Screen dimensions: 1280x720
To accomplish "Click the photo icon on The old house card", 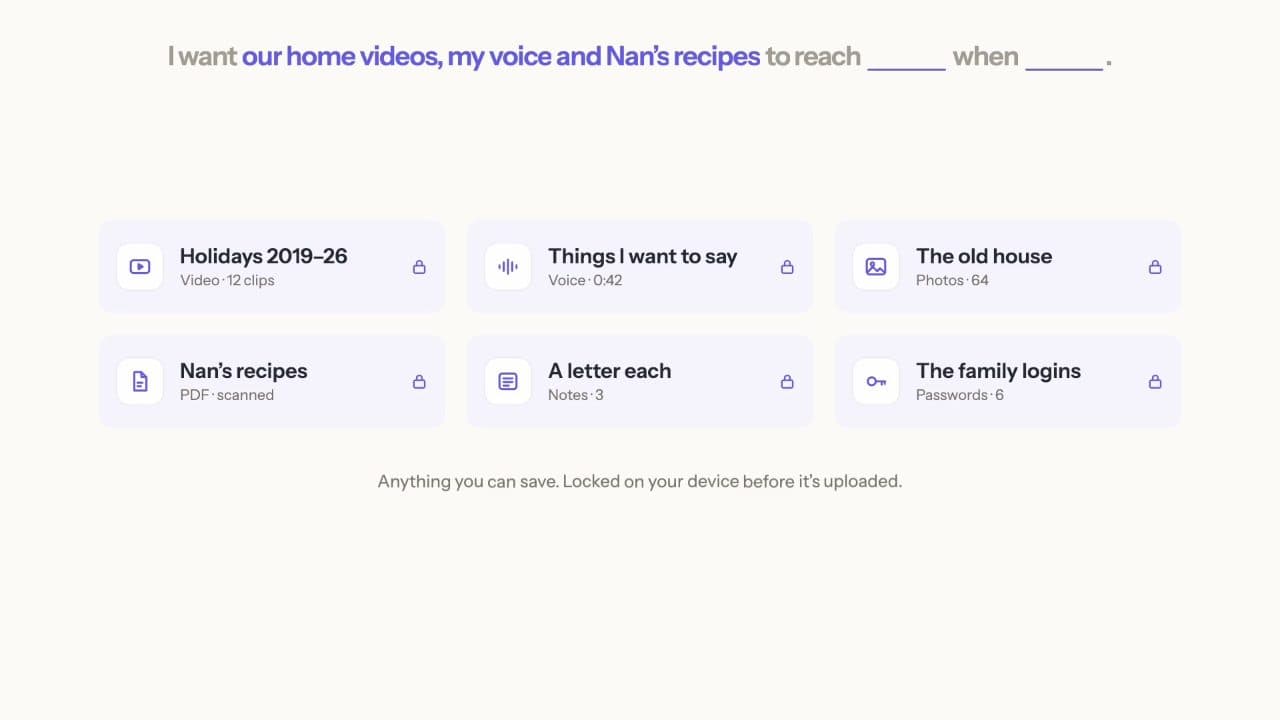I will (x=876, y=267).
